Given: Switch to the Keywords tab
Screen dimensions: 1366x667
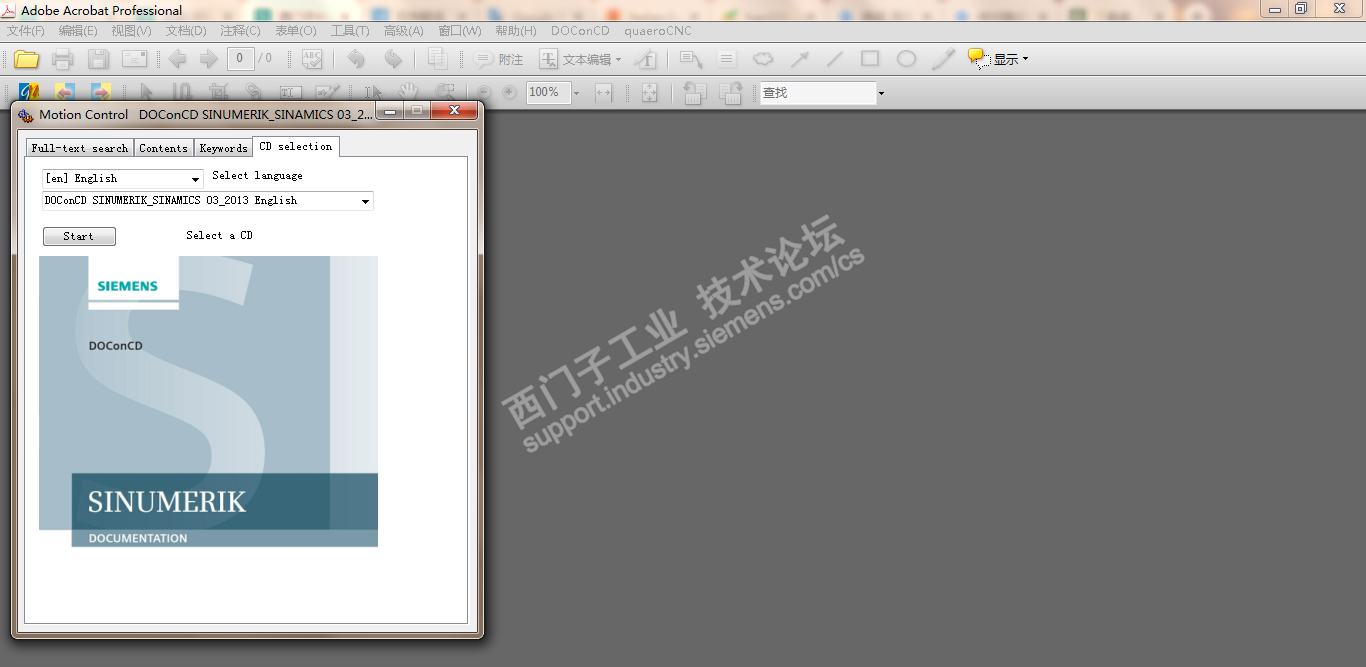Looking at the screenshot, I should (x=223, y=148).
